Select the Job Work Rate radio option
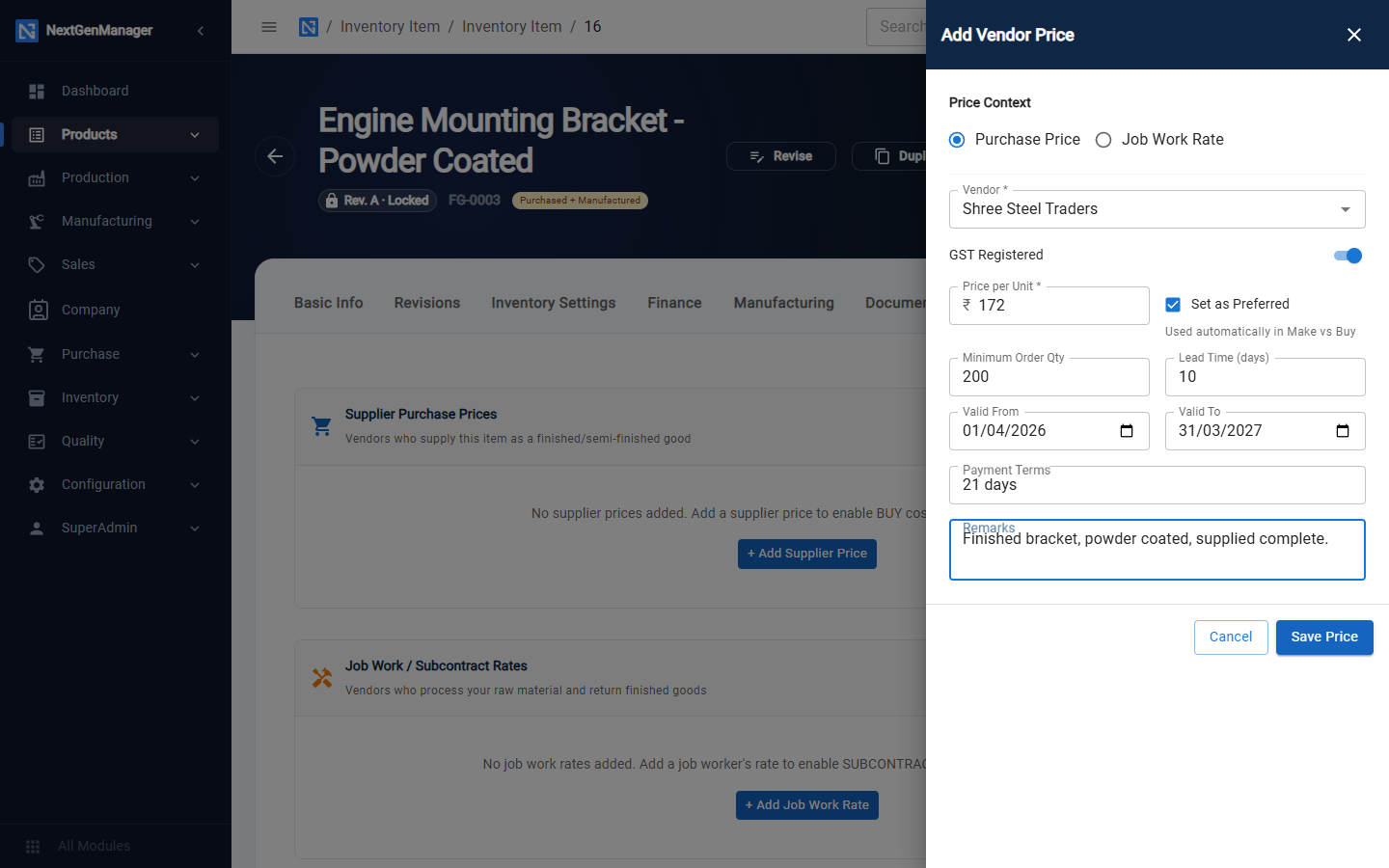The width and height of the screenshot is (1389, 868). click(1103, 140)
